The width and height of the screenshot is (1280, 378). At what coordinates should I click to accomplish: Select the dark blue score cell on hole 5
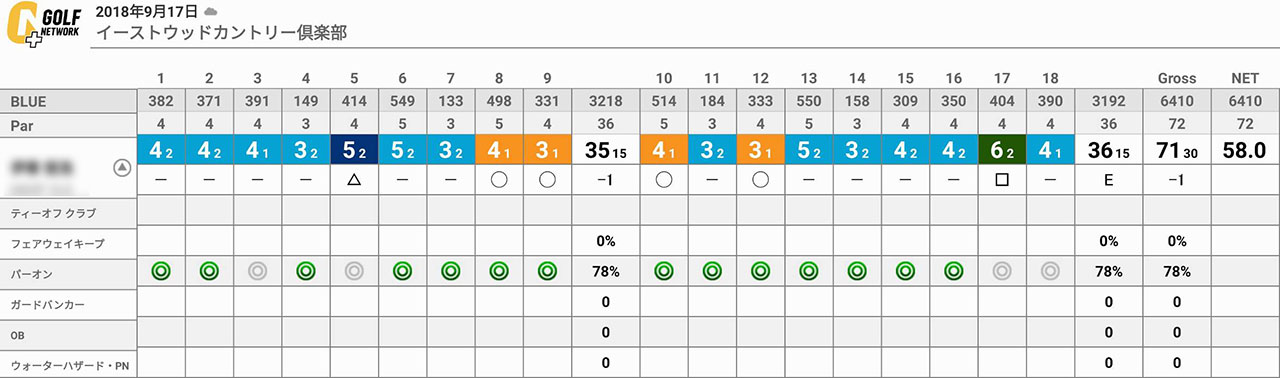353,150
